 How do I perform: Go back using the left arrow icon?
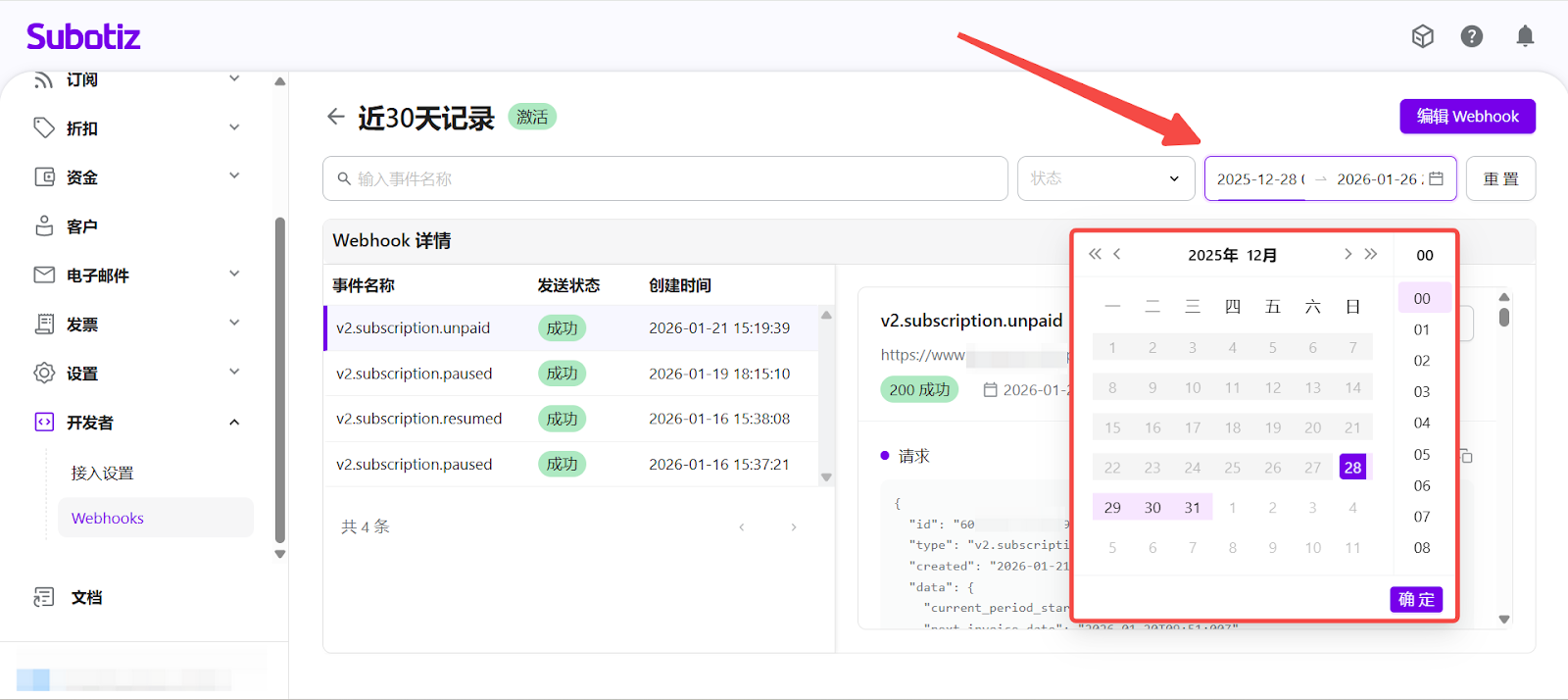coord(336,117)
